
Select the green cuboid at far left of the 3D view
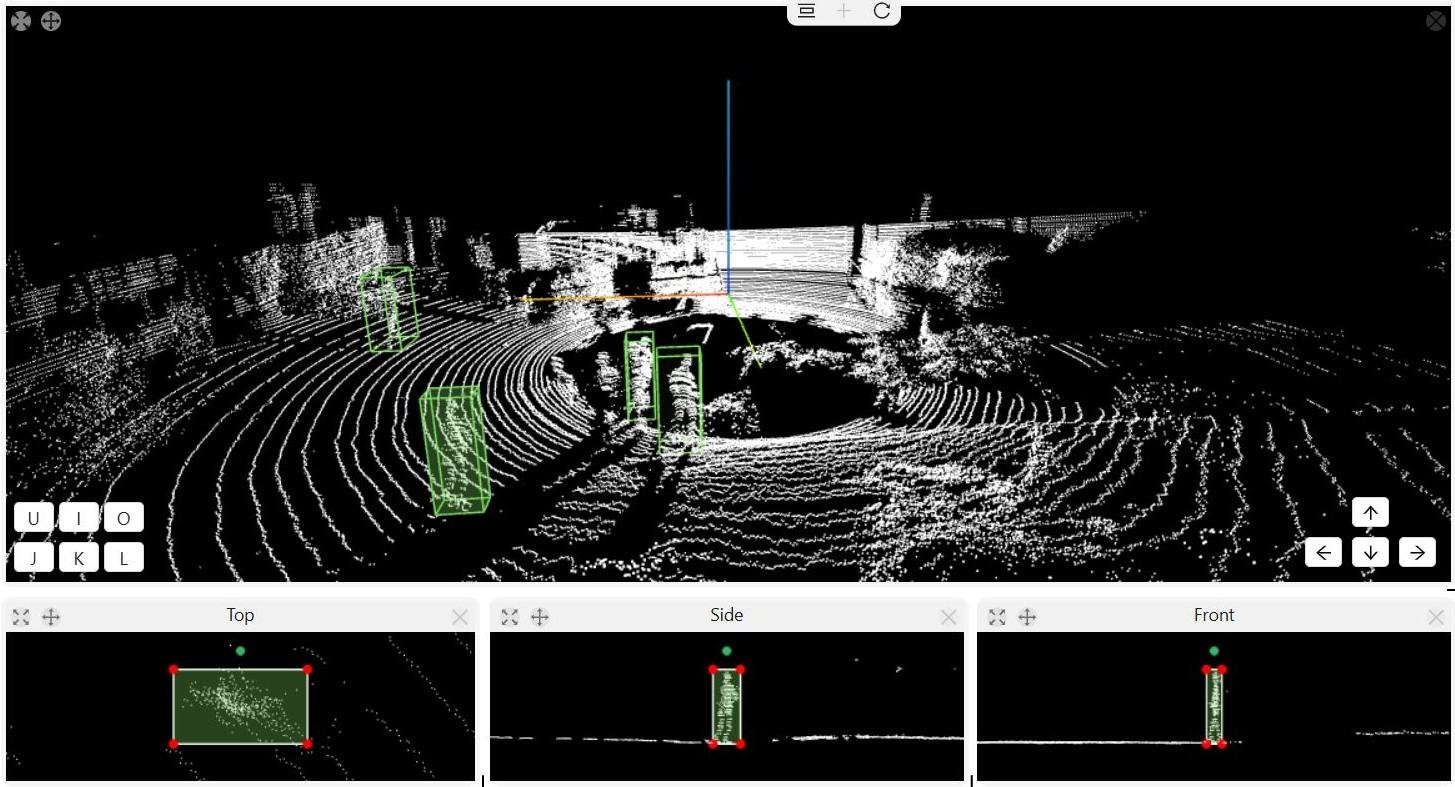pyautogui.click(x=388, y=309)
